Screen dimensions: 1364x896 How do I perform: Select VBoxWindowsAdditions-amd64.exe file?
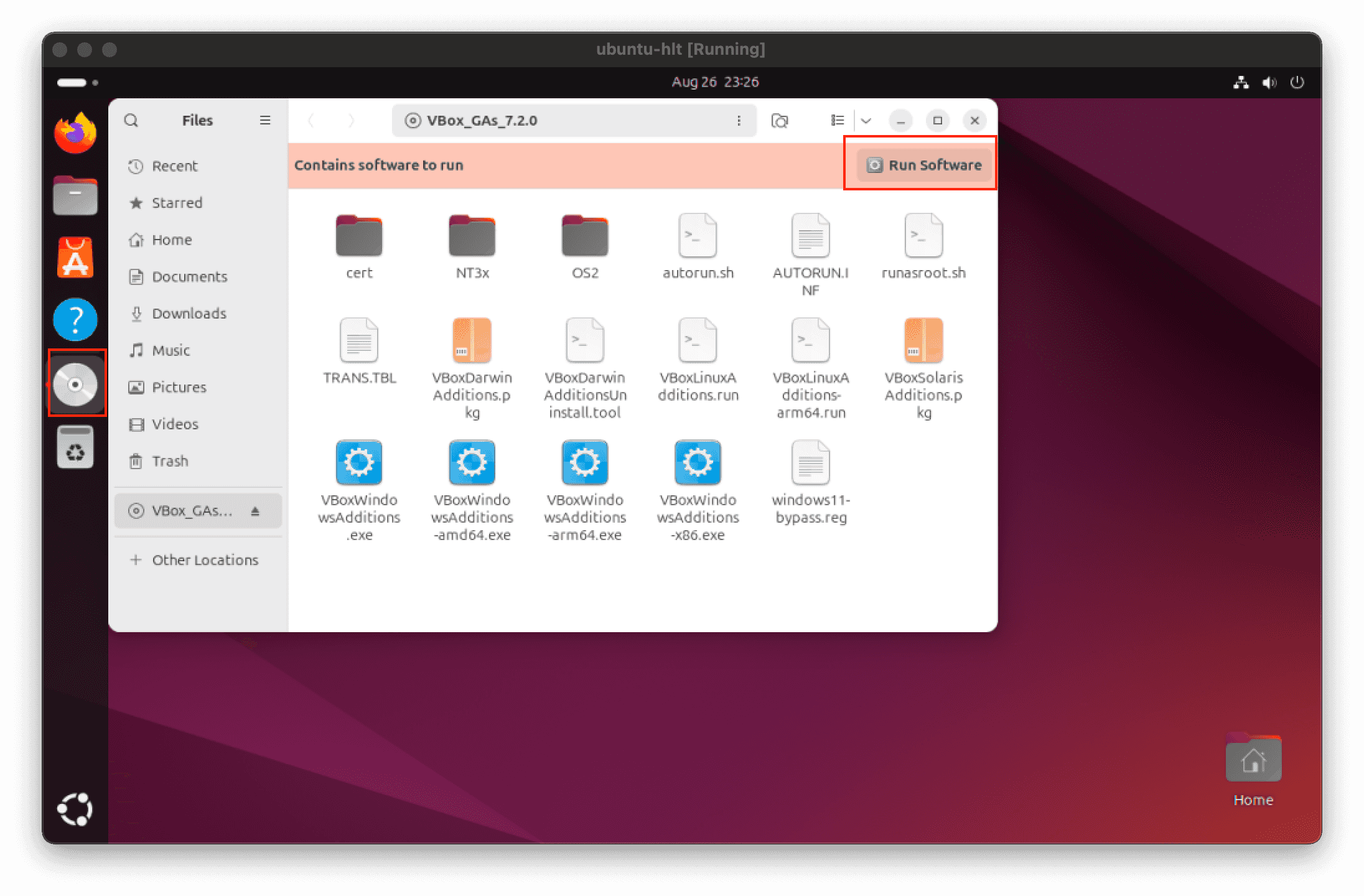click(472, 490)
